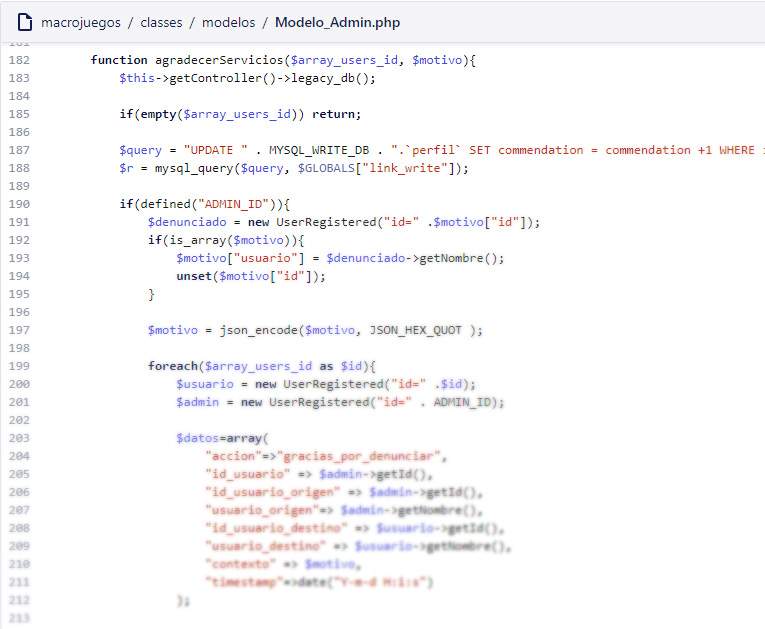Click the file icon beside macrojuegos breadcrumb
The image size is (765, 629).
pos(24,22)
